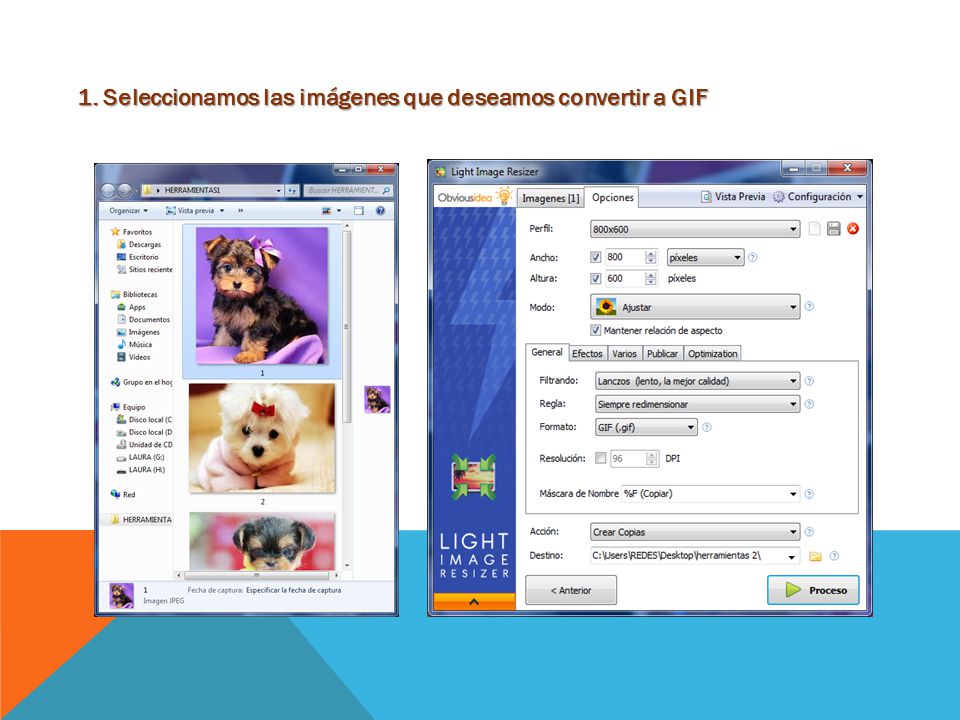Screen dimensions: 960x720
Task: Click the Proceso button
Action: coord(813,590)
